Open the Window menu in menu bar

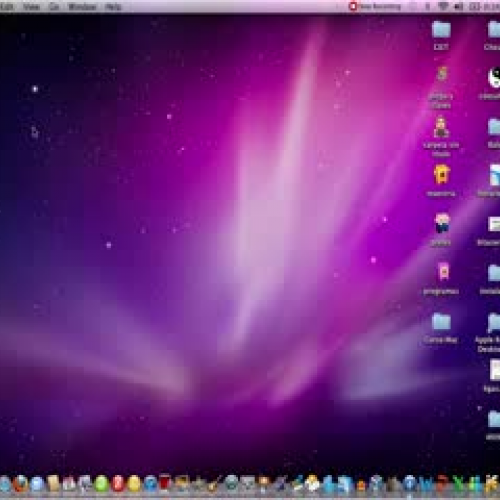tap(82, 7)
